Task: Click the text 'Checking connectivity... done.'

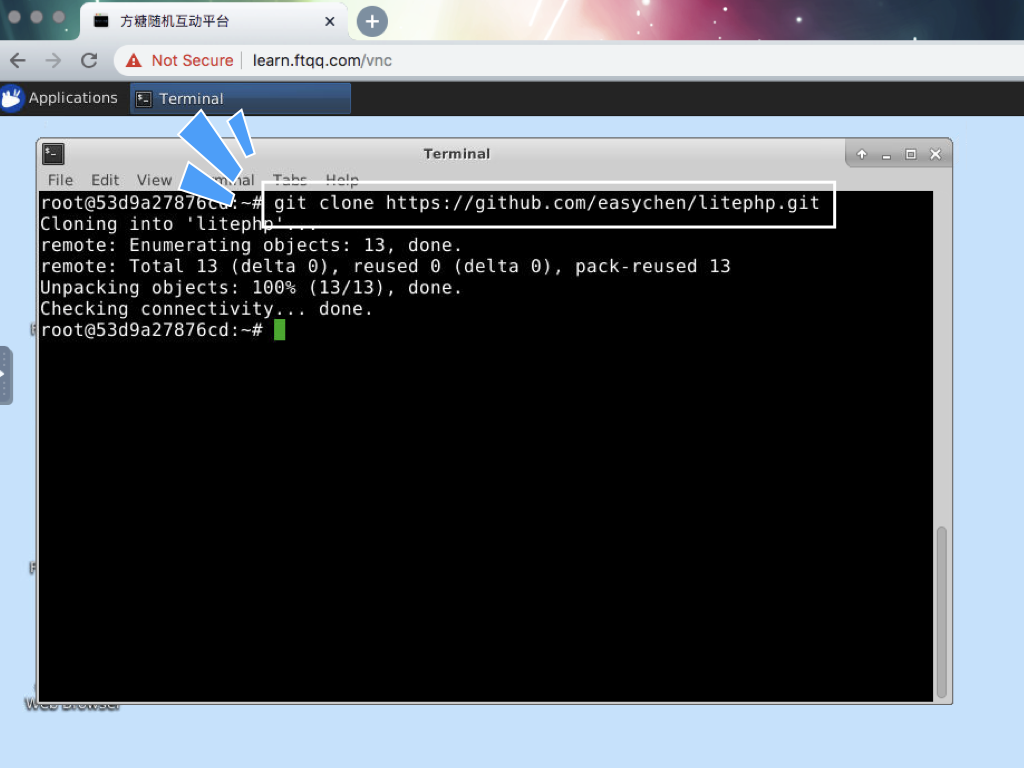Action: [206, 309]
